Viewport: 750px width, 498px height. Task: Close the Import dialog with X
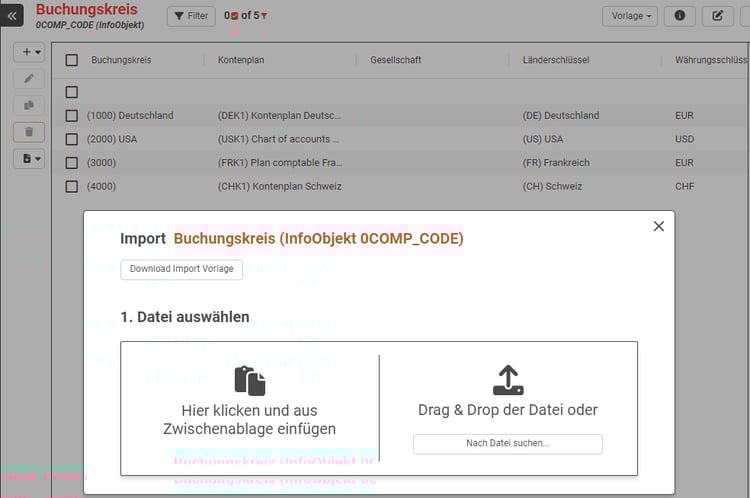pos(659,226)
